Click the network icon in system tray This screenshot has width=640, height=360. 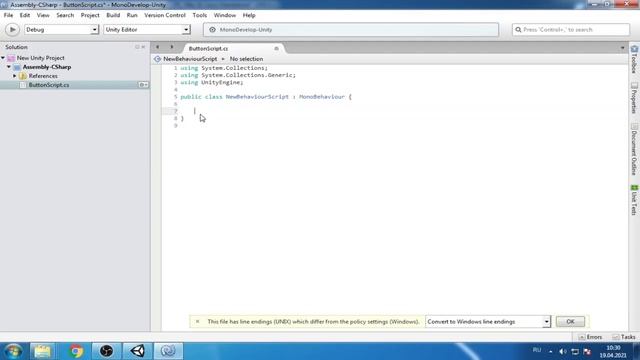(x=575, y=351)
